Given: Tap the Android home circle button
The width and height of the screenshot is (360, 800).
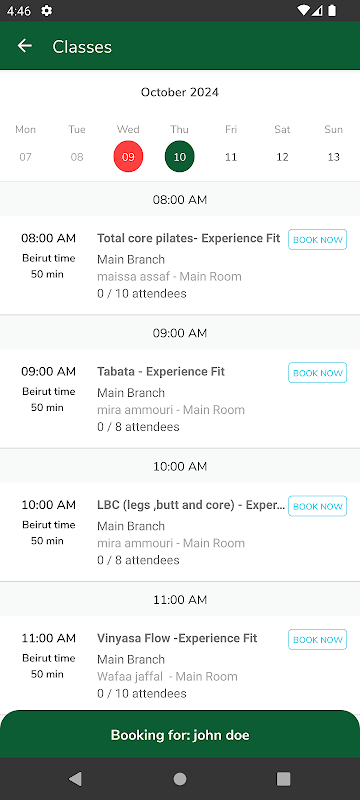Looking at the screenshot, I should [x=180, y=779].
